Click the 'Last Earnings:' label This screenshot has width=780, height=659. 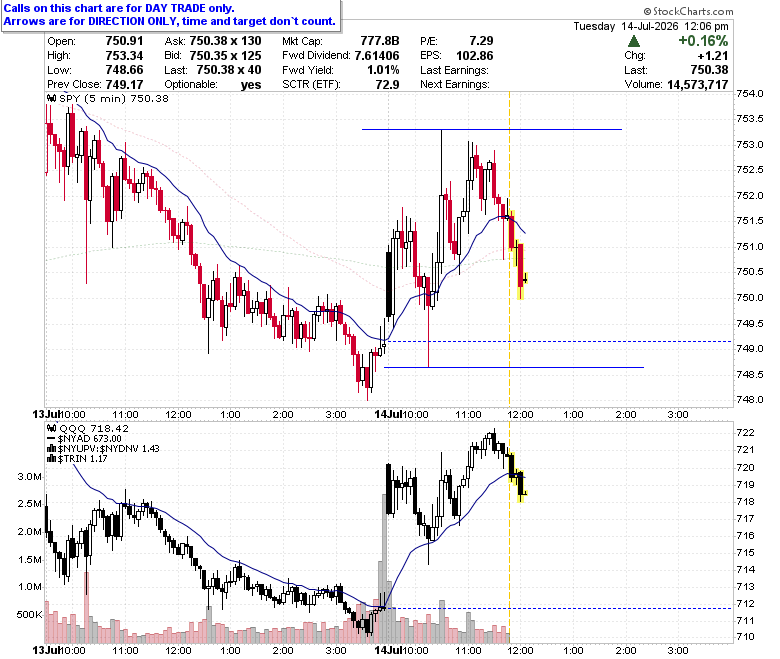454,70
